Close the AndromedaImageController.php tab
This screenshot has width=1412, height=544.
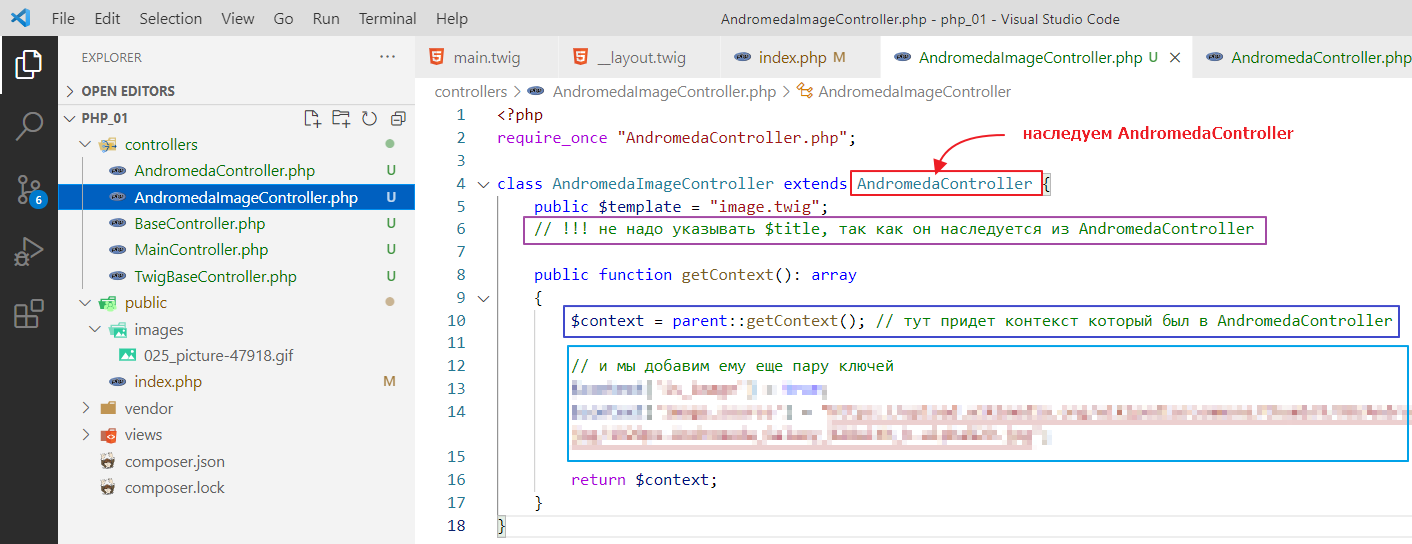(x=1175, y=58)
